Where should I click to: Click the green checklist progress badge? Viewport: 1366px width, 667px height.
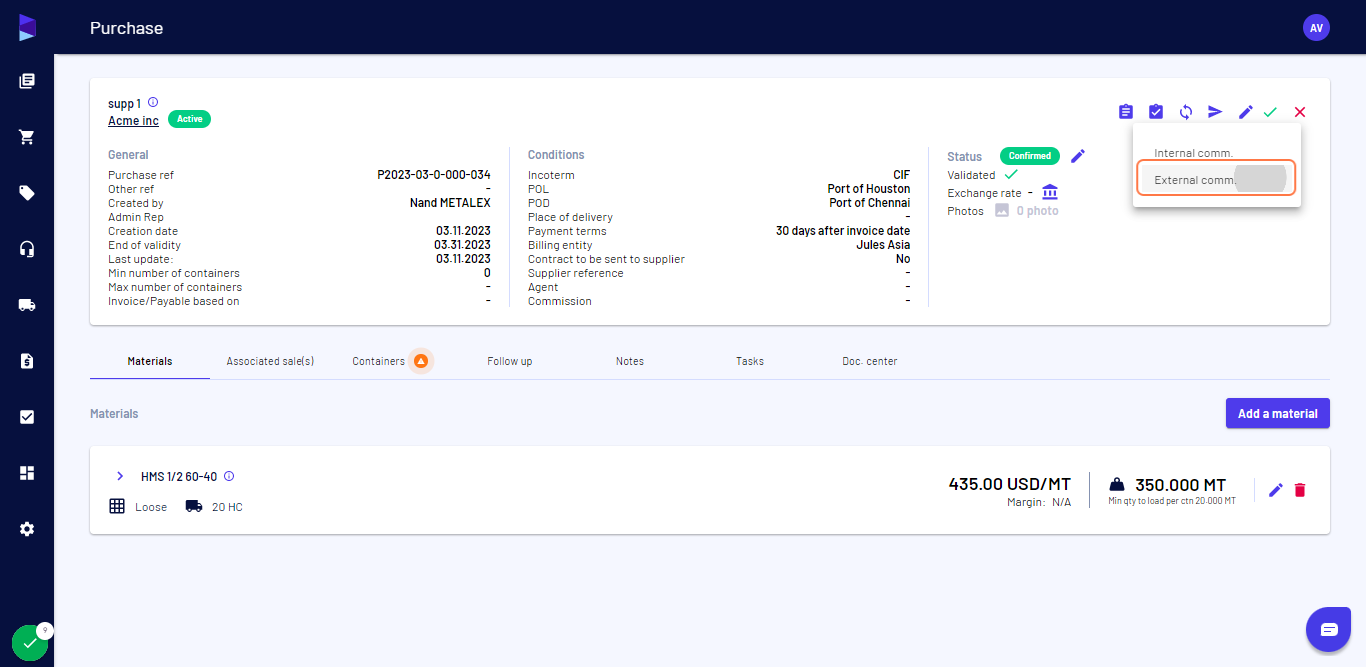pos(30,643)
